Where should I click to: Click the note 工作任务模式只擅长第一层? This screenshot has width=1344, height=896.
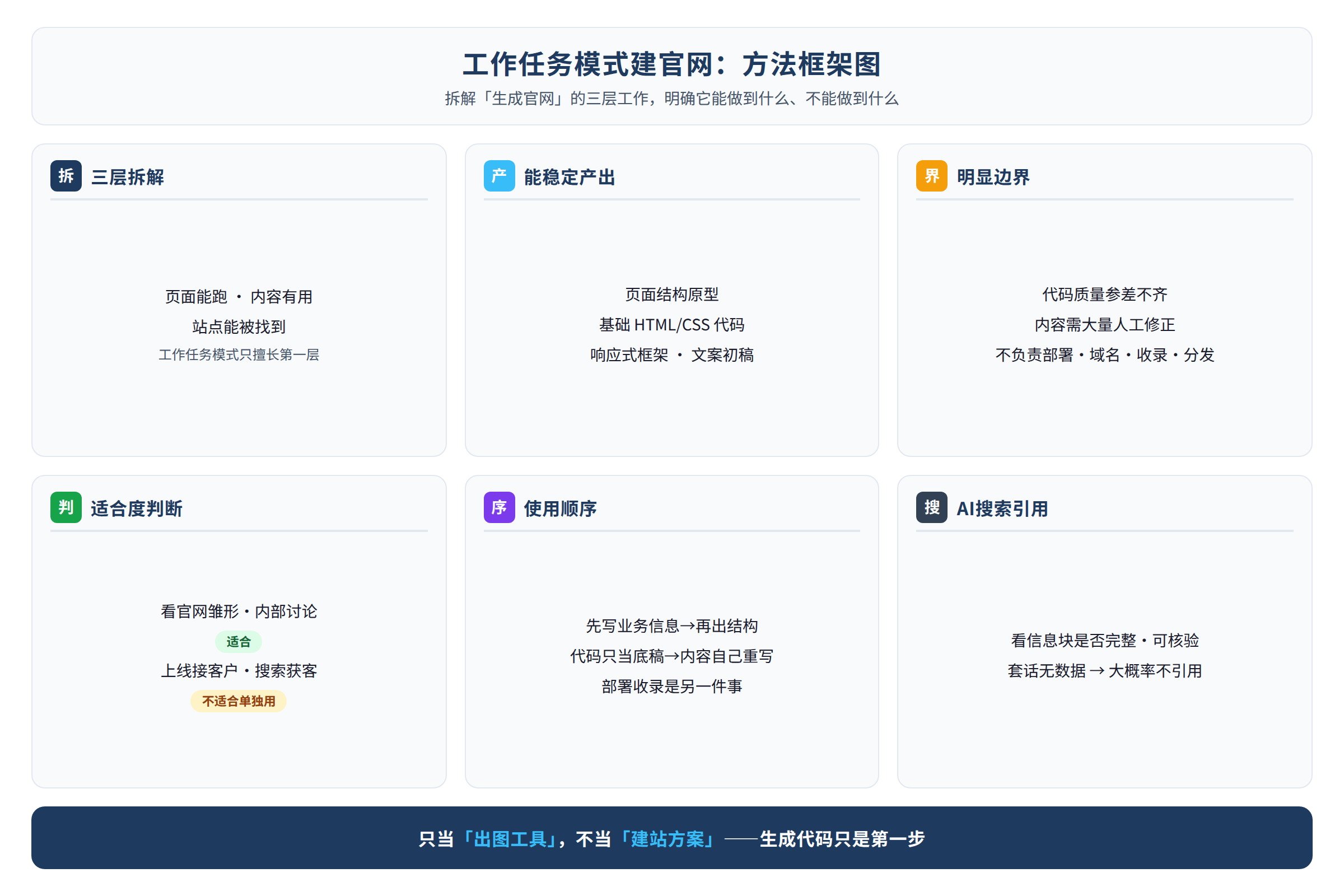pos(239,355)
